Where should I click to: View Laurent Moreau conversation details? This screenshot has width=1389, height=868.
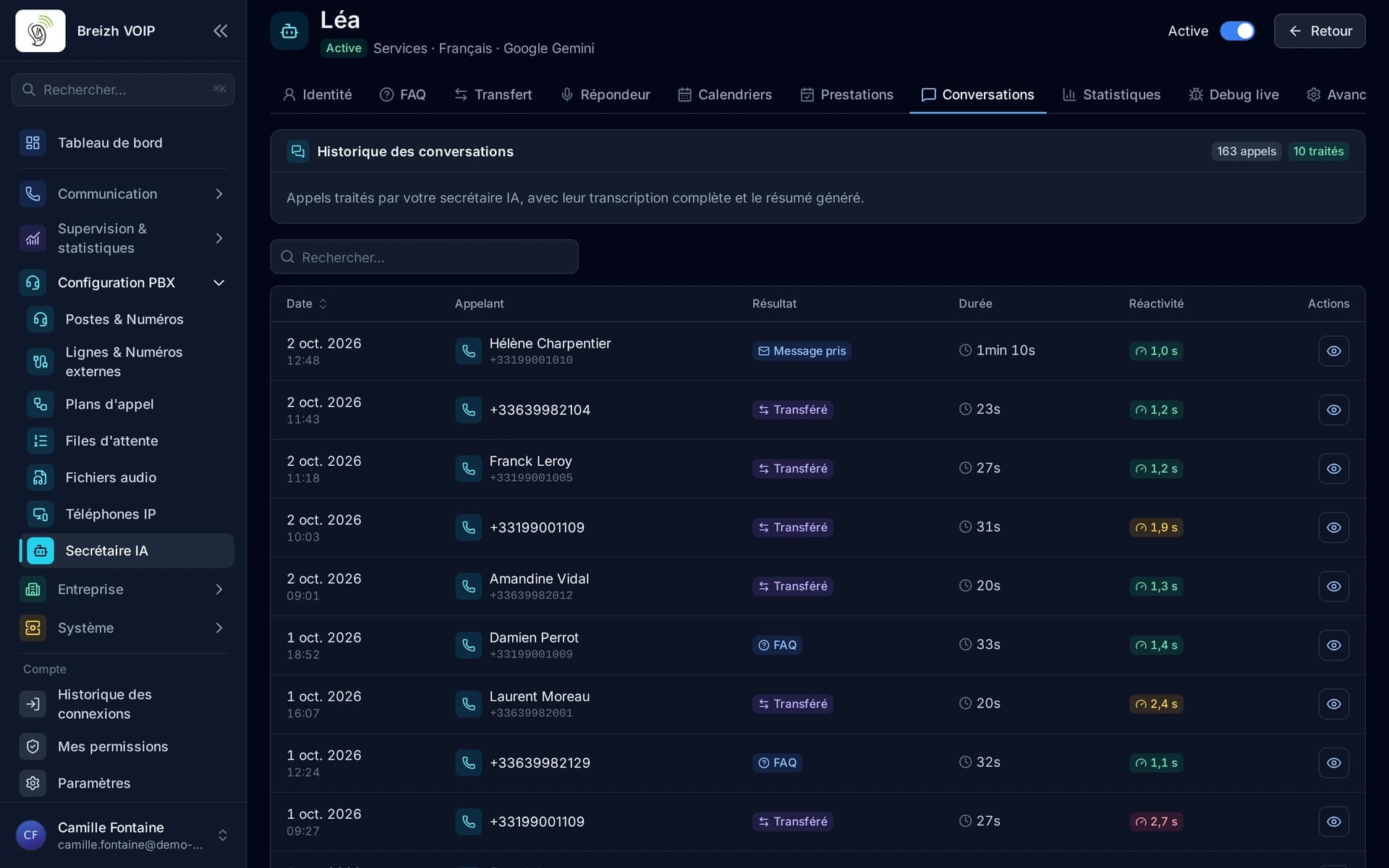[1333, 704]
